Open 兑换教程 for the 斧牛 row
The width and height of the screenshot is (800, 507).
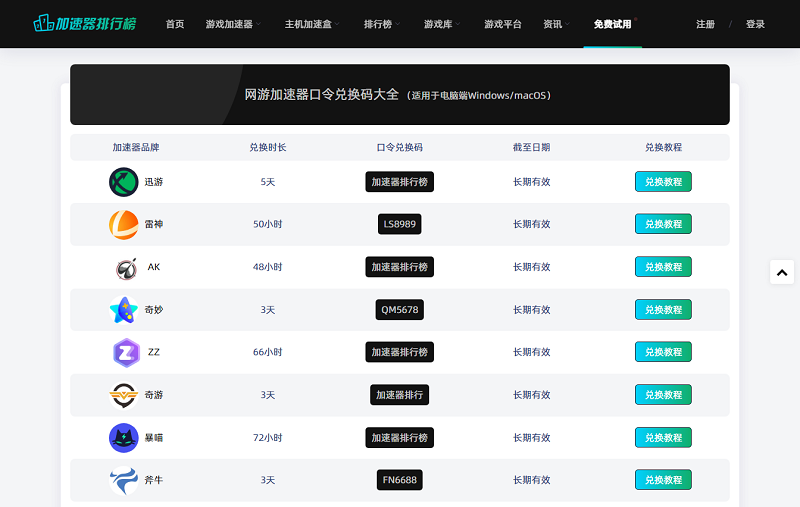click(x=663, y=480)
